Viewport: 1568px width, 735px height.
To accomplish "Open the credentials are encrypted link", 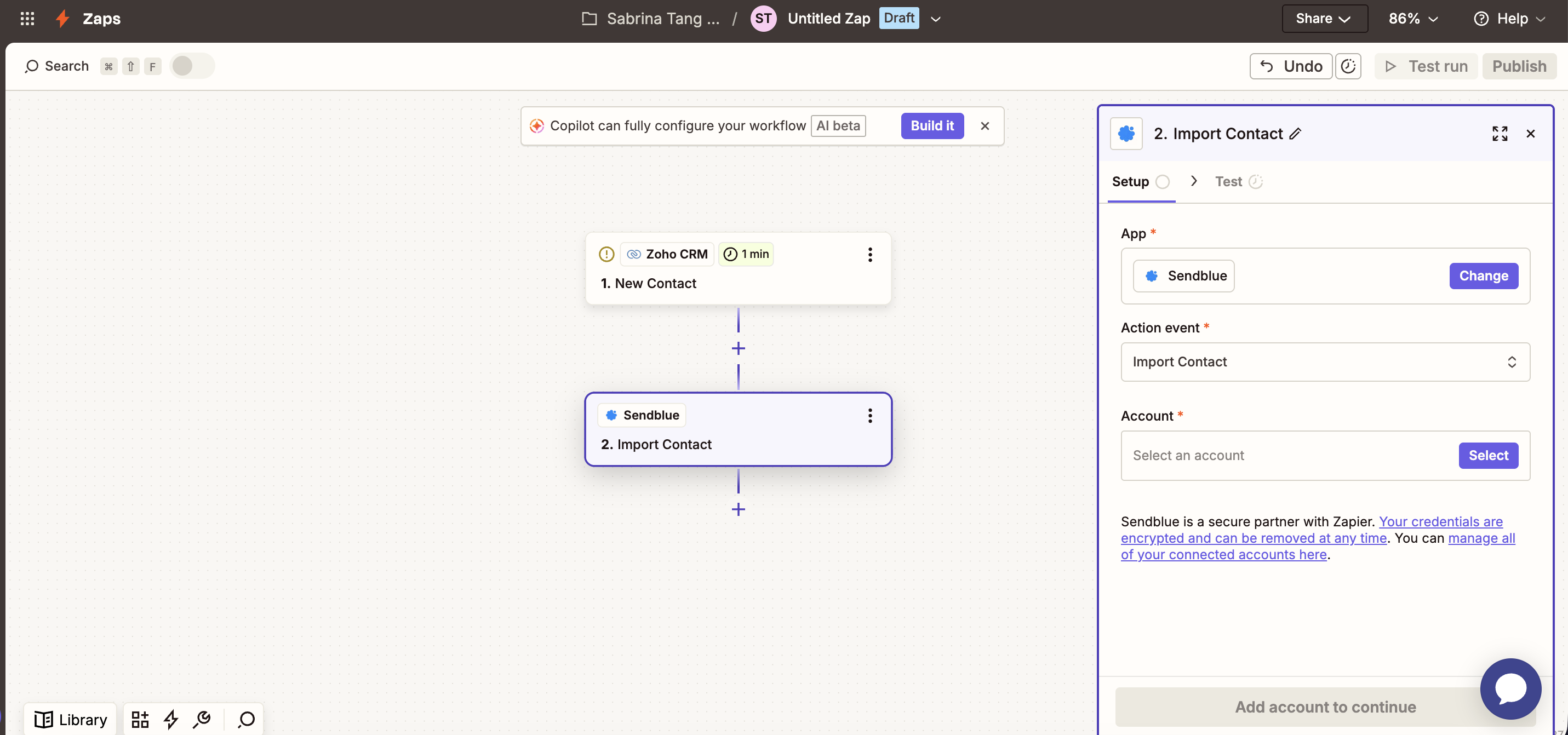I will (1312, 530).
